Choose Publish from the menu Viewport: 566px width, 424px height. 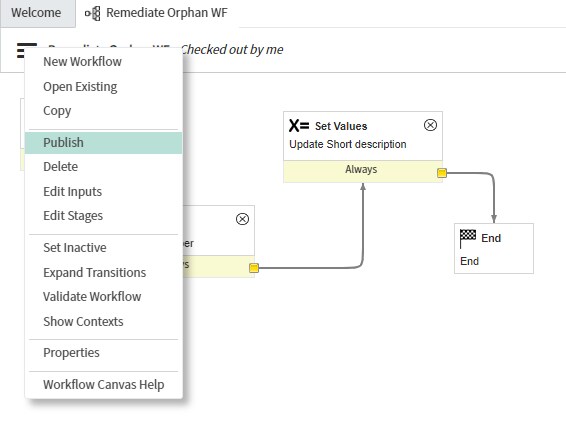pos(104,143)
